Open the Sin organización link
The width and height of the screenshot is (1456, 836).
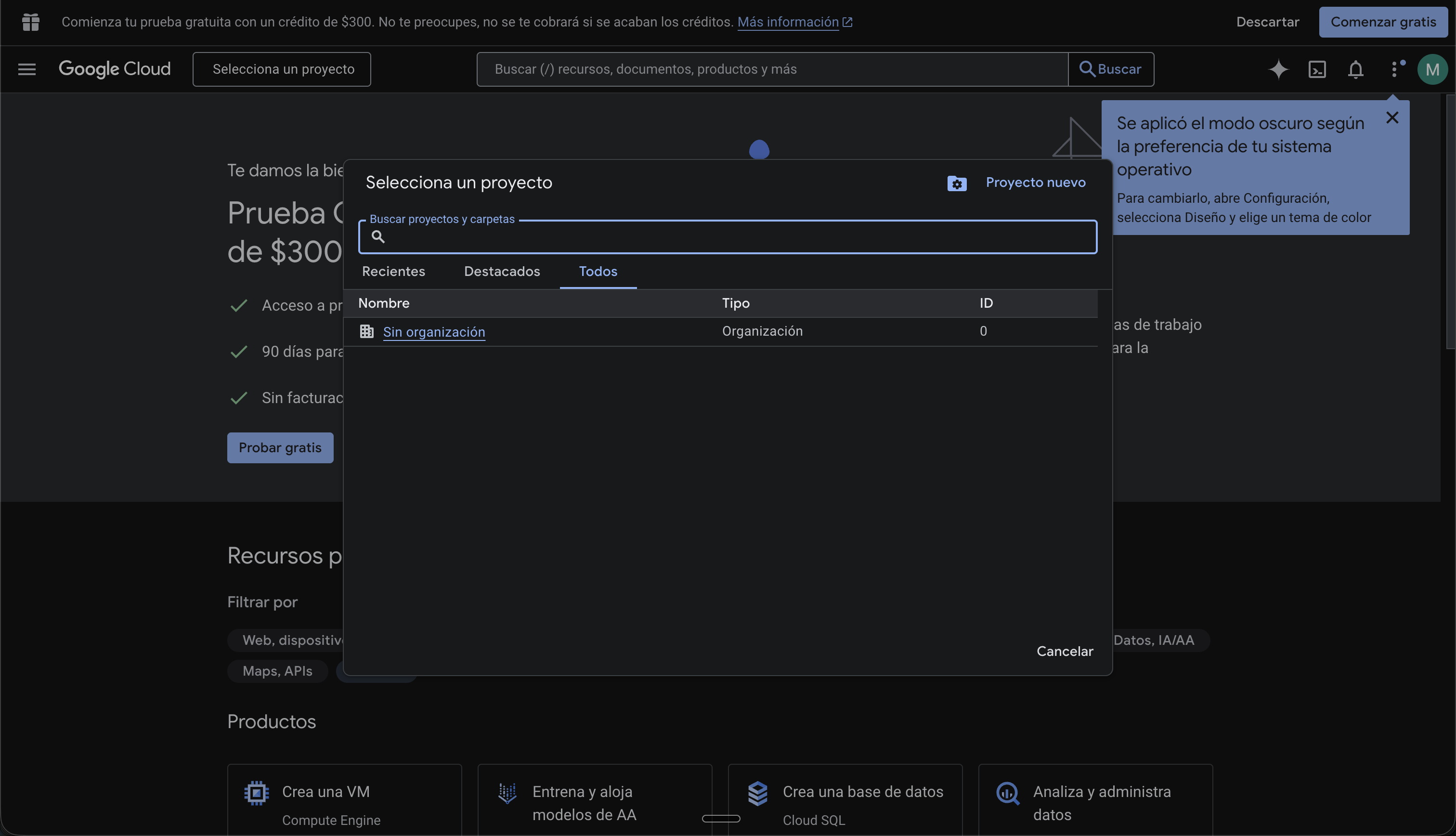pyautogui.click(x=434, y=332)
